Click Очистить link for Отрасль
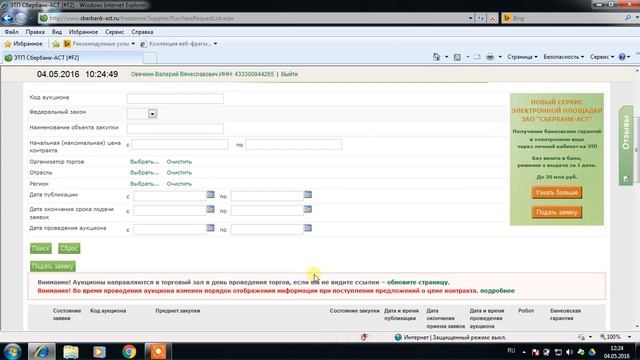 (179, 173)
